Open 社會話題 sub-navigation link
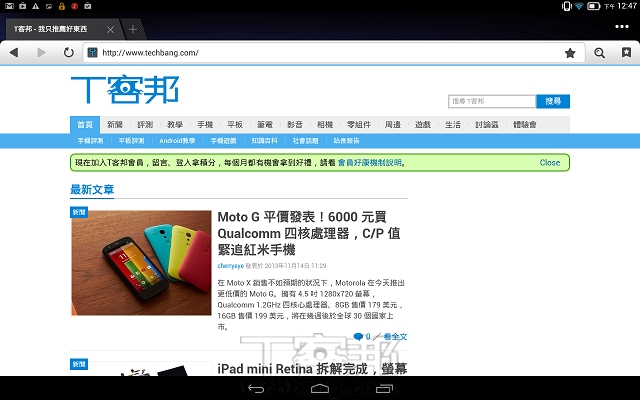This screenshot has width=640, height=400. click(305, 141)
